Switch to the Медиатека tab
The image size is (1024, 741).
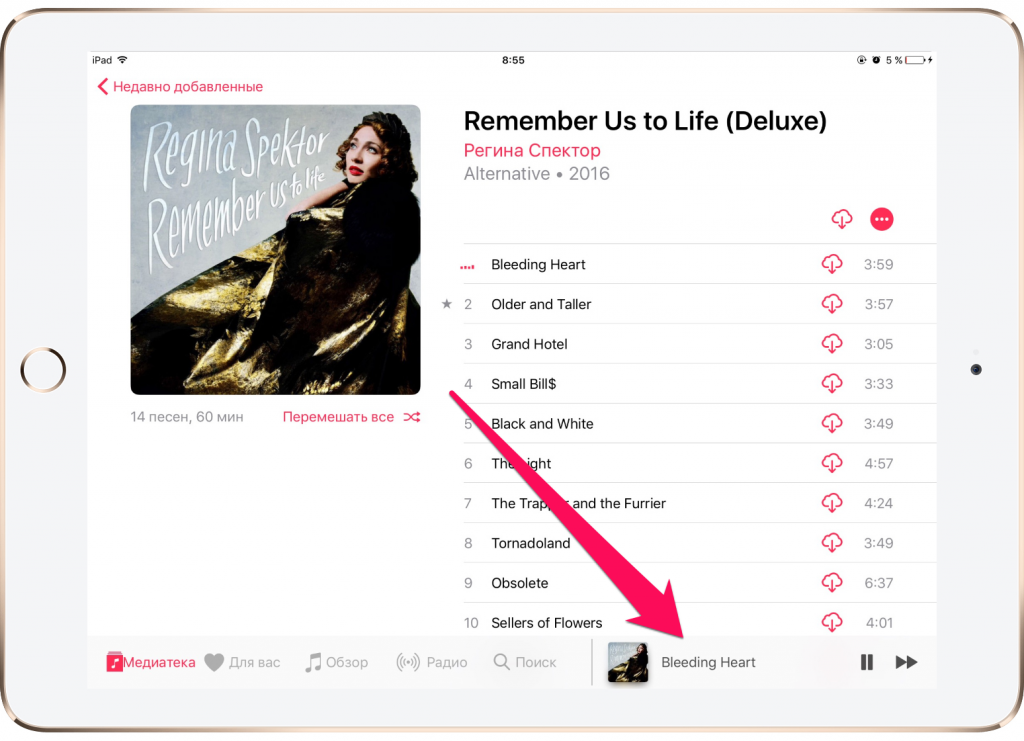point(151,662)
